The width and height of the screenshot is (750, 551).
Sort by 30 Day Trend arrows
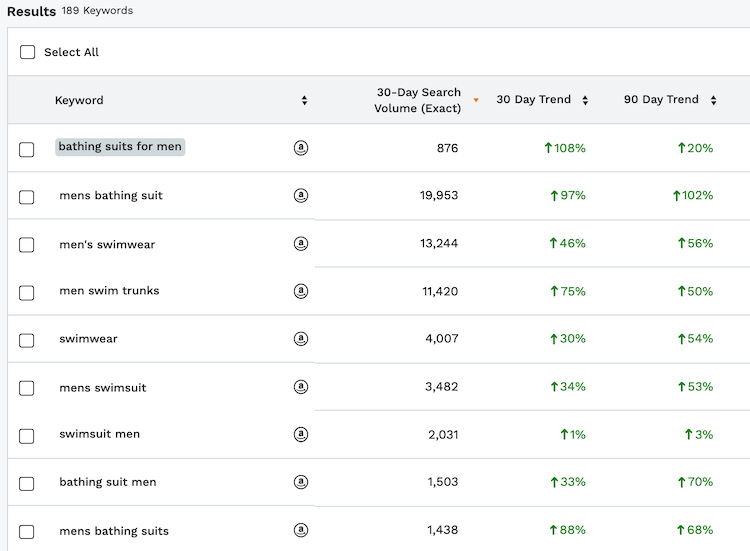[x=585, y=100]
